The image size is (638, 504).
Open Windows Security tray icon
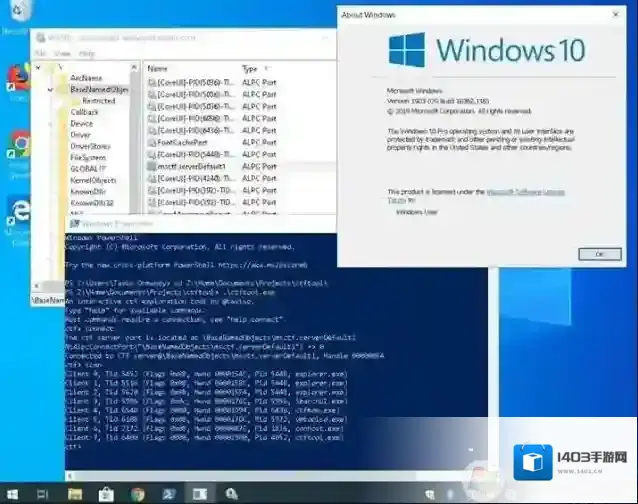(x=430, y=494)
